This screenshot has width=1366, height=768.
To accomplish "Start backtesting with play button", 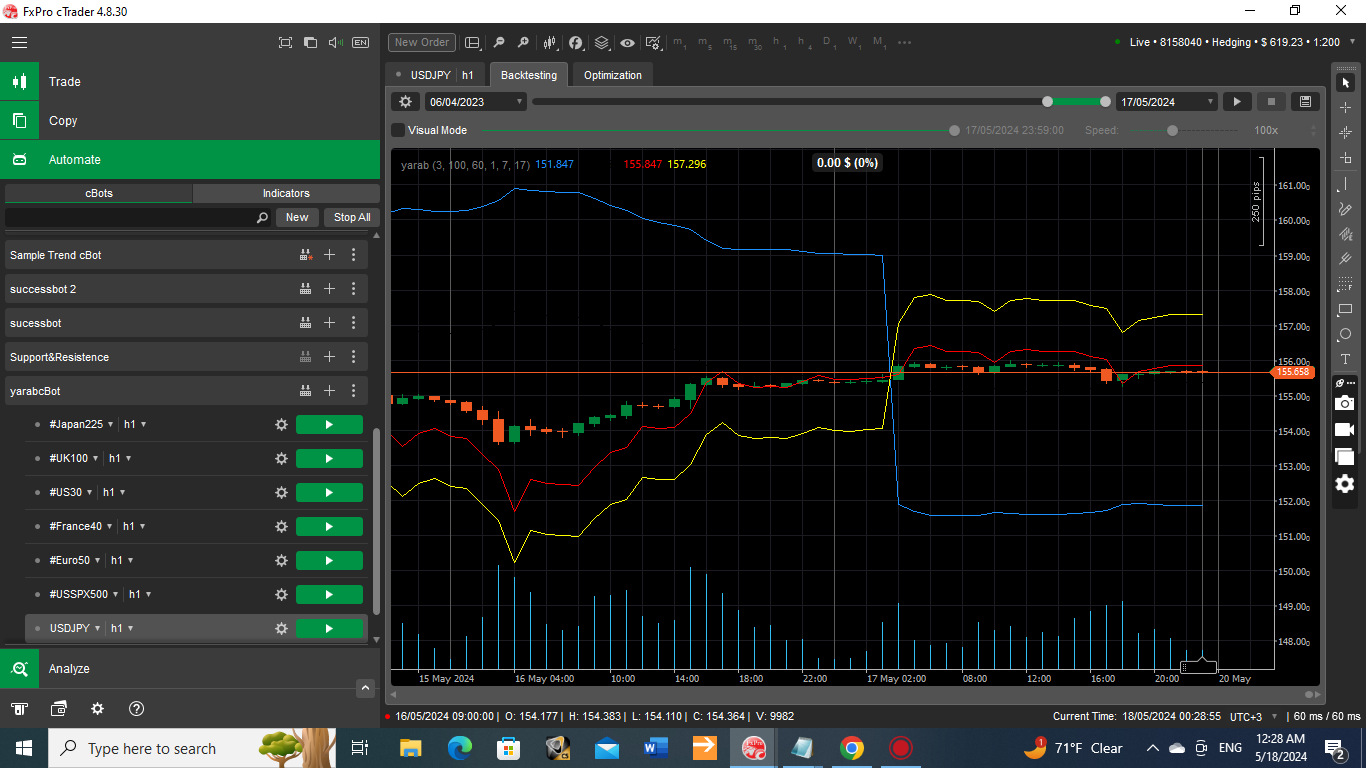I will (x=1237, y=102).
